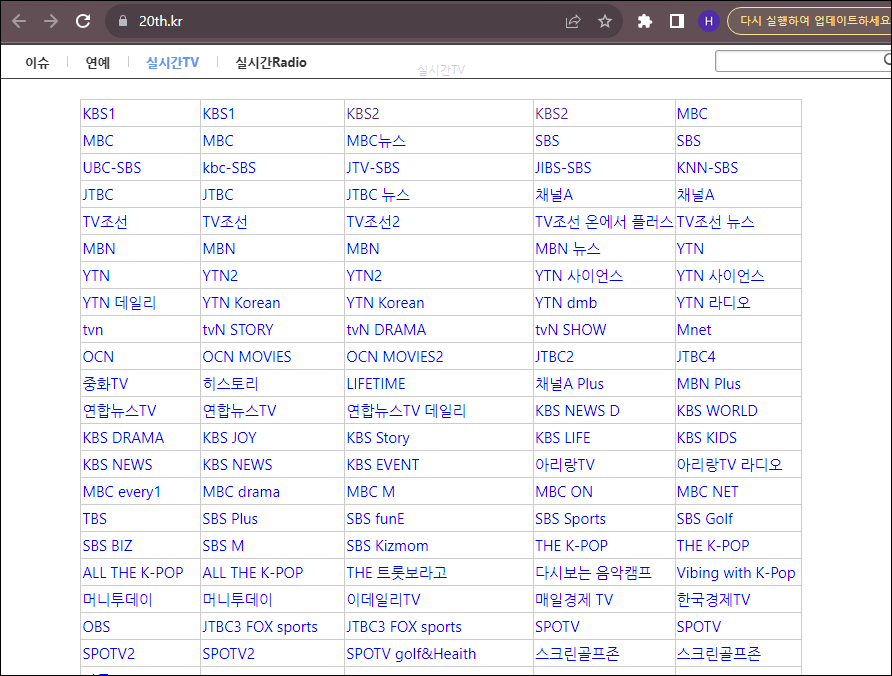Click the browser forward arrow
The image size is (892, 676).
click(51, 22)
